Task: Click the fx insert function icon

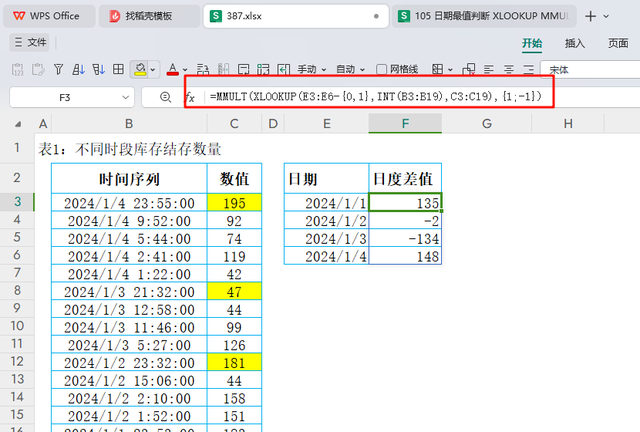Action: [x=190, y=97]
